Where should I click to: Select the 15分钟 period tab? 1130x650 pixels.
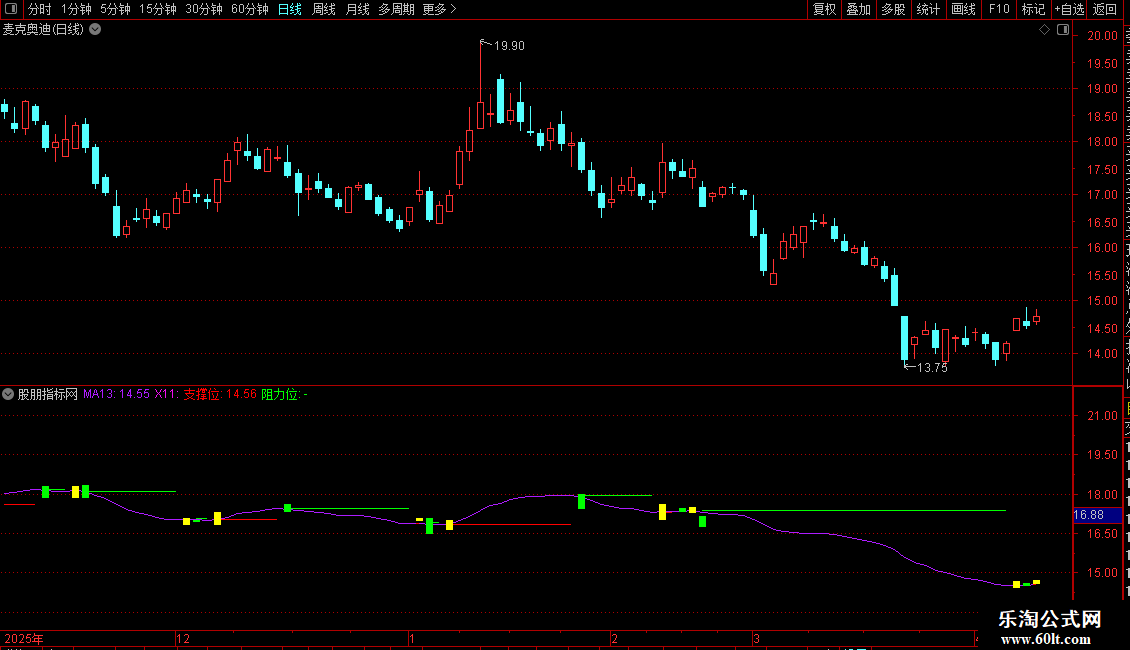(158, 9)
